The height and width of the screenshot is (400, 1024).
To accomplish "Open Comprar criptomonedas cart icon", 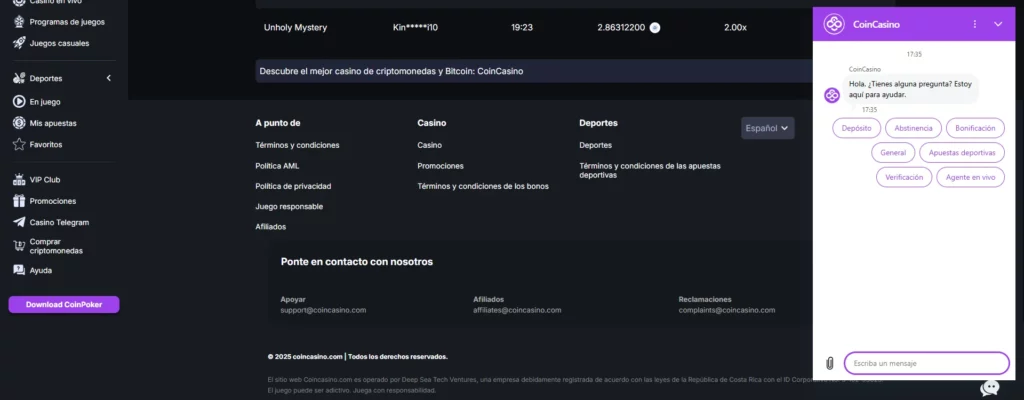I will (x=19, y=246).
